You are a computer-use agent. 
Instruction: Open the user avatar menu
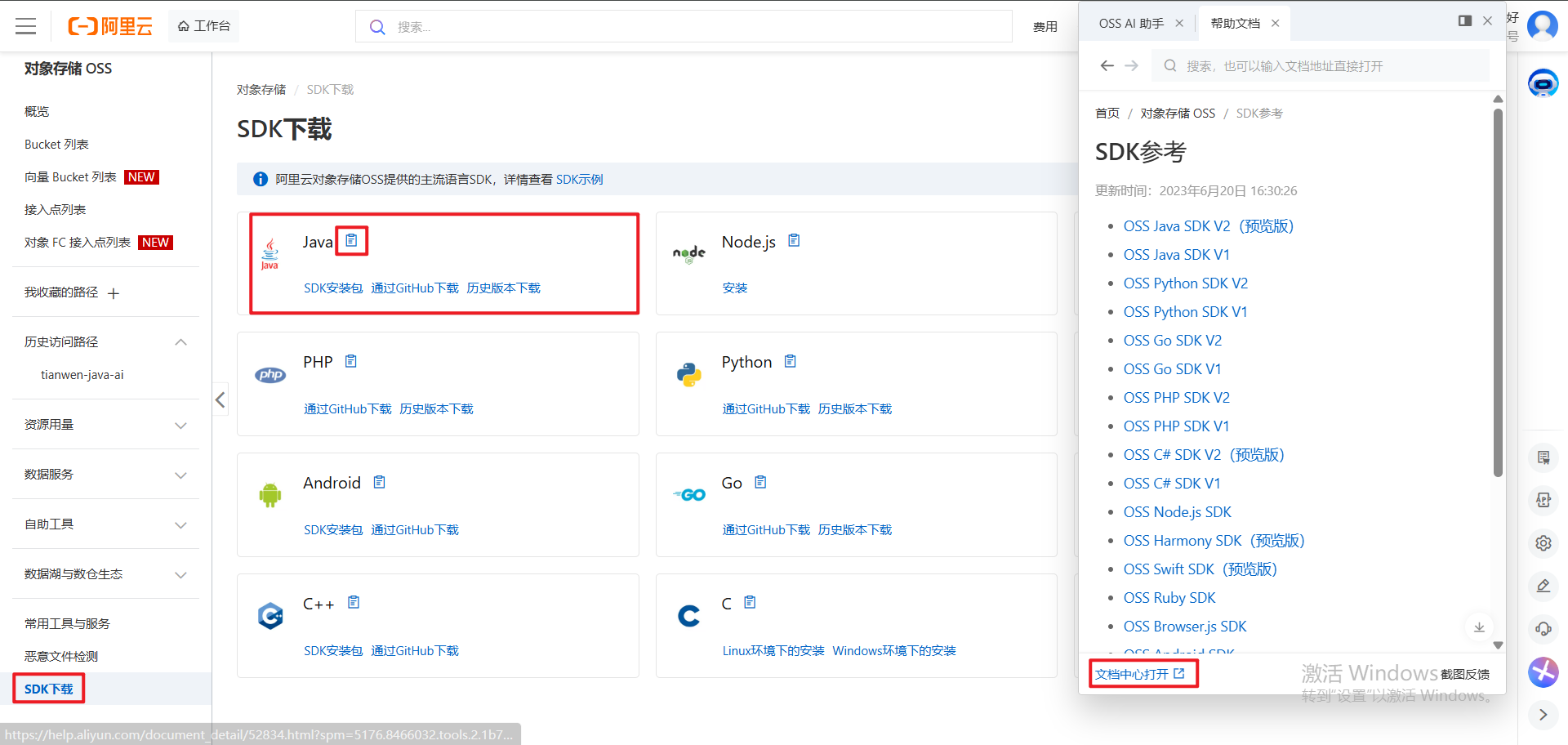tap(1543, 25)
